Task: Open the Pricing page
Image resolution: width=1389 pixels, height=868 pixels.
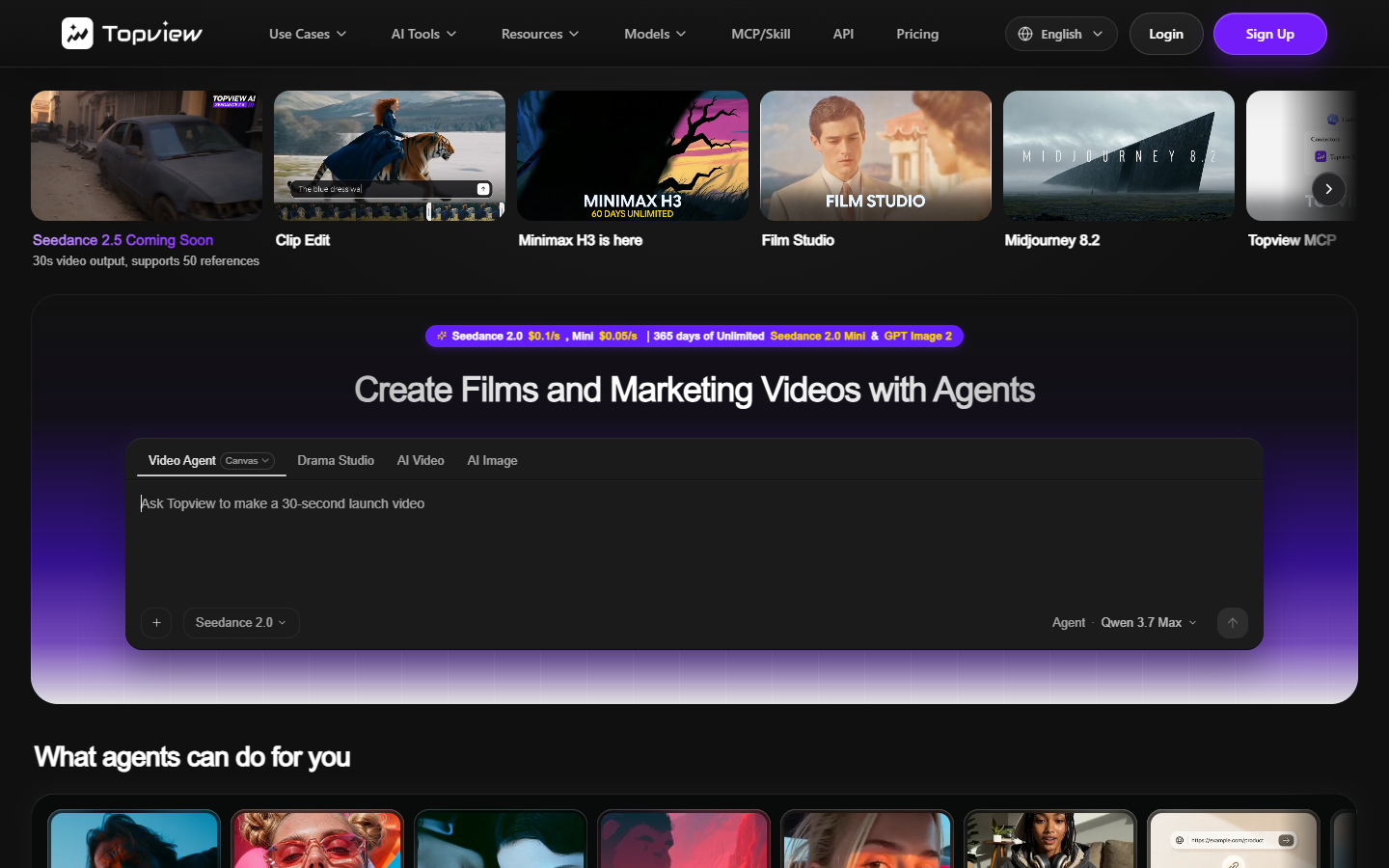Action: 917,34
